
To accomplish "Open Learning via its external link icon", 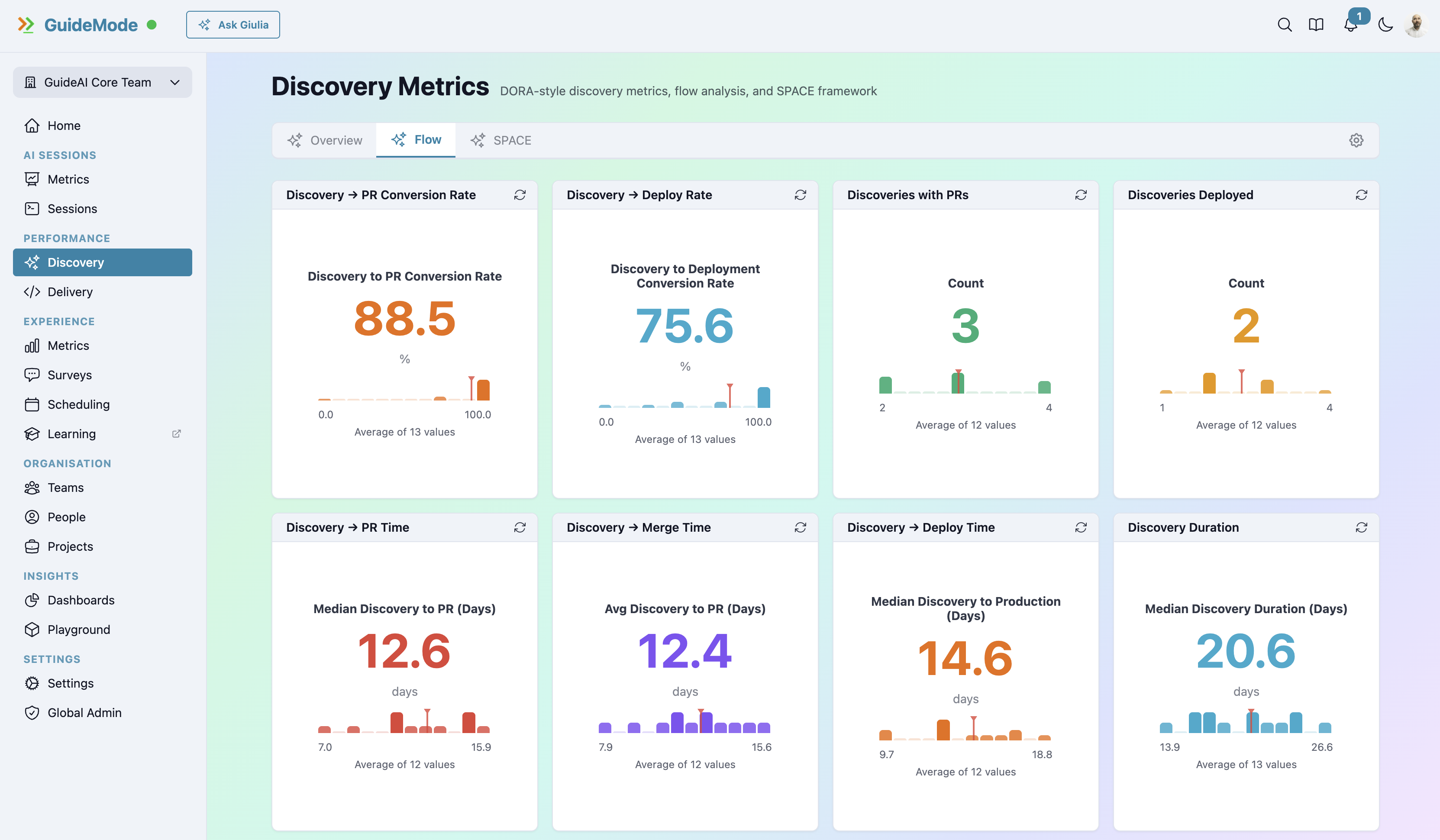I will [176, 434].
